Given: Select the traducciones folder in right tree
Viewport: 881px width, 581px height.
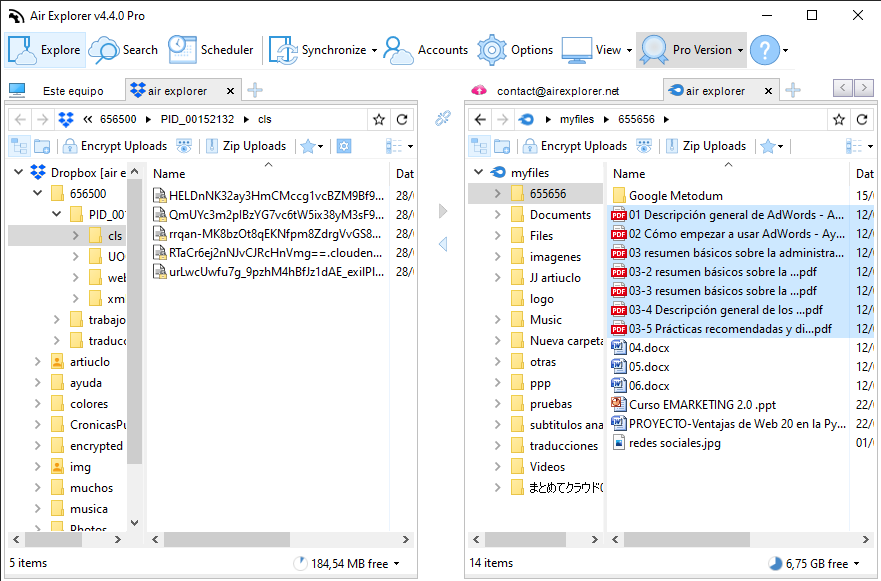Looking at the screenshot, I should pyautogui.click(x=564, y=446).
